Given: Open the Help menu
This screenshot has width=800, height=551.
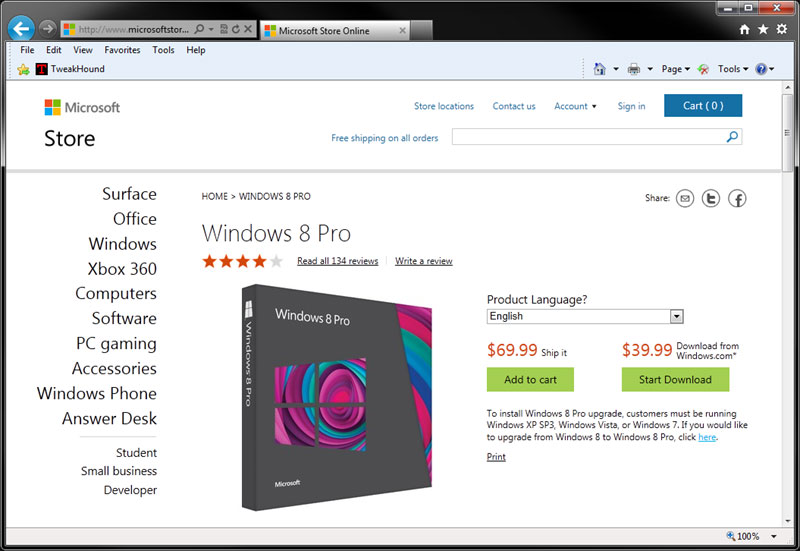Looking at the screenshot, I should click(196, 50).
